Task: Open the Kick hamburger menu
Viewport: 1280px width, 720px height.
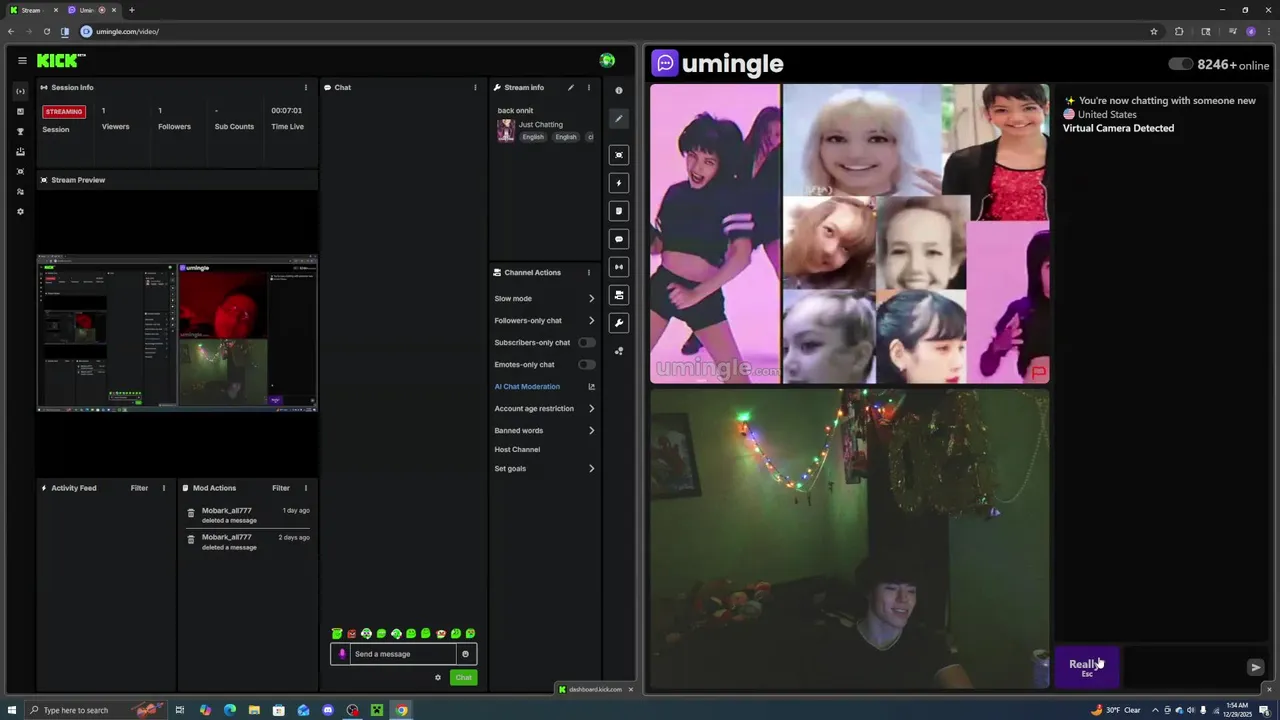Action: (x=22, y=61)
